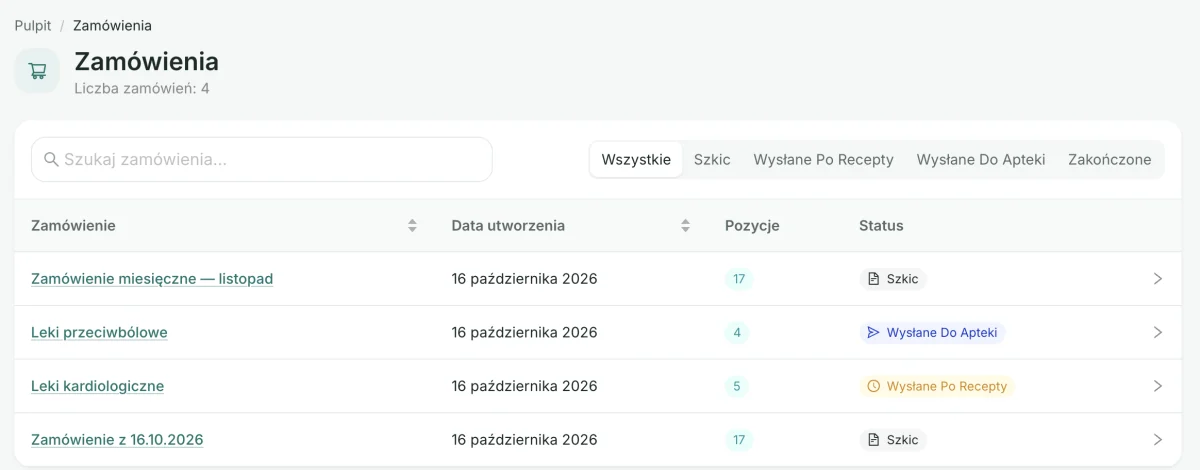This screenshot has height=470, width=1200.
Task: Click the Wysłane Do Apteki status badge
Action: 932,333
